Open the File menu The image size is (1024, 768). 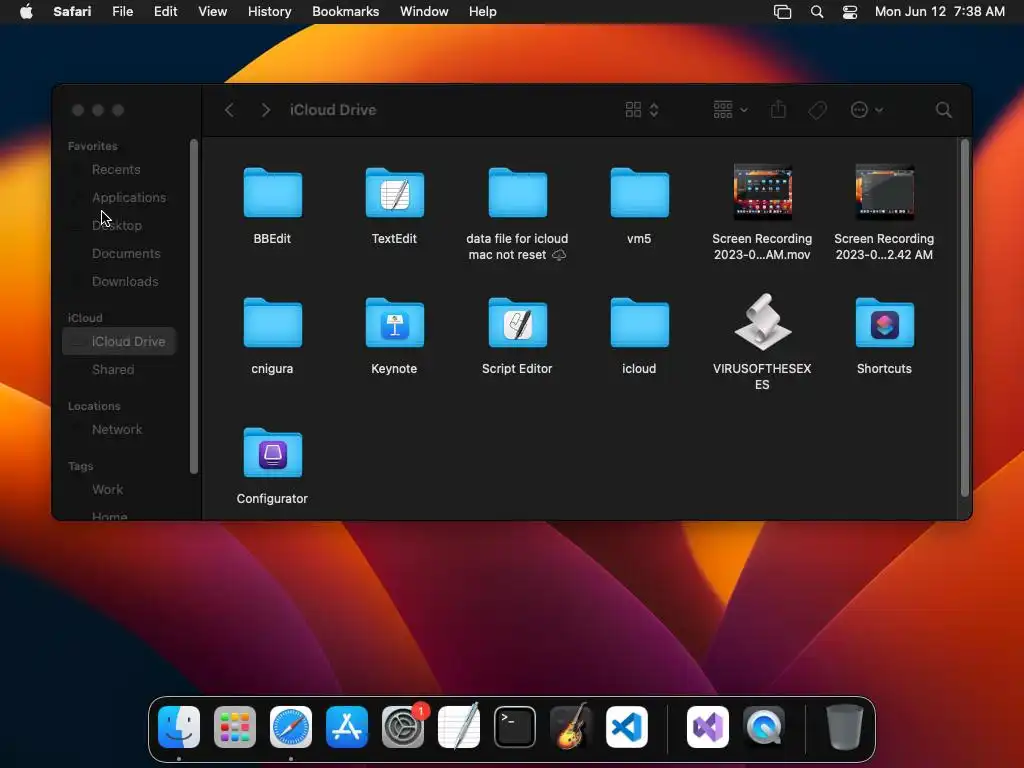[122, 12]
